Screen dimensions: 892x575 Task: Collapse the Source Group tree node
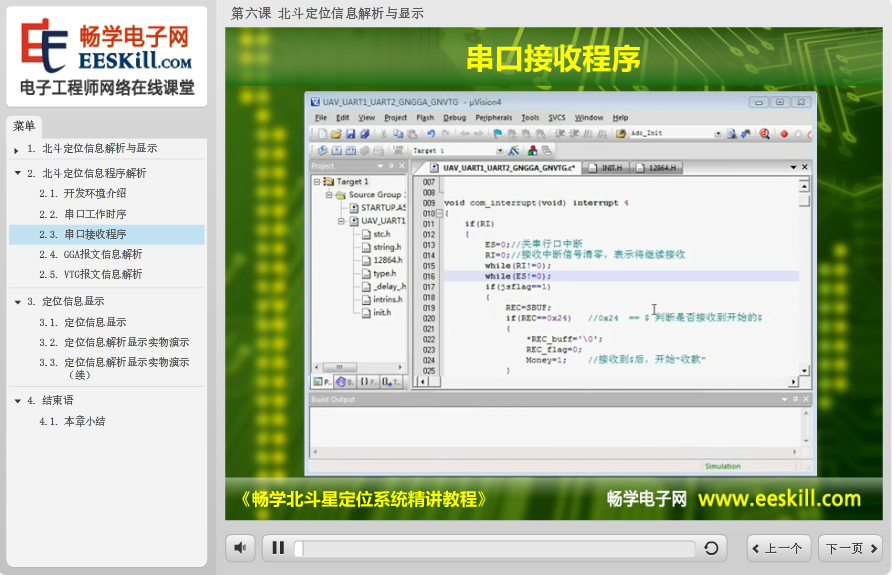pyautogui.click(x=329, y=195)
